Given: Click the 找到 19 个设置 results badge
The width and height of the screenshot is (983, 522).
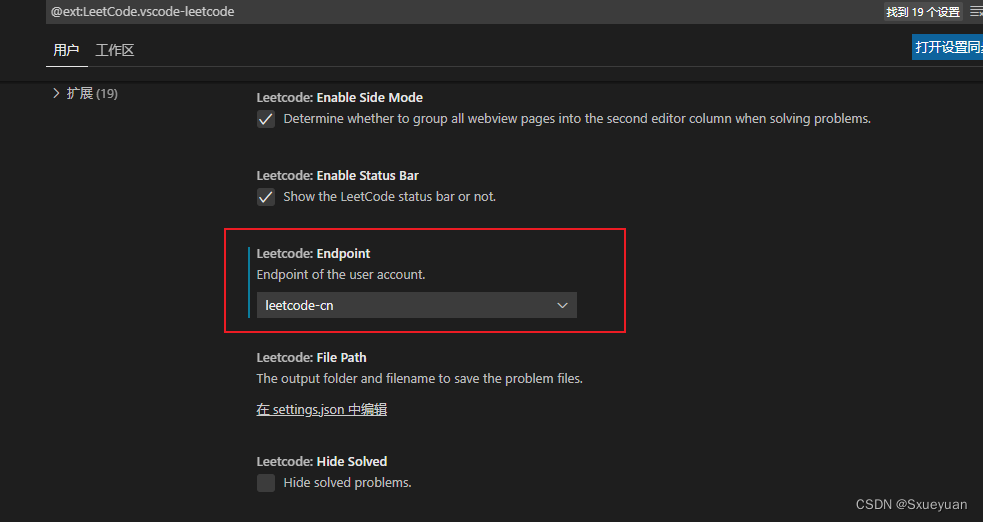Looking at the screenshot, I should pos(923,11).
